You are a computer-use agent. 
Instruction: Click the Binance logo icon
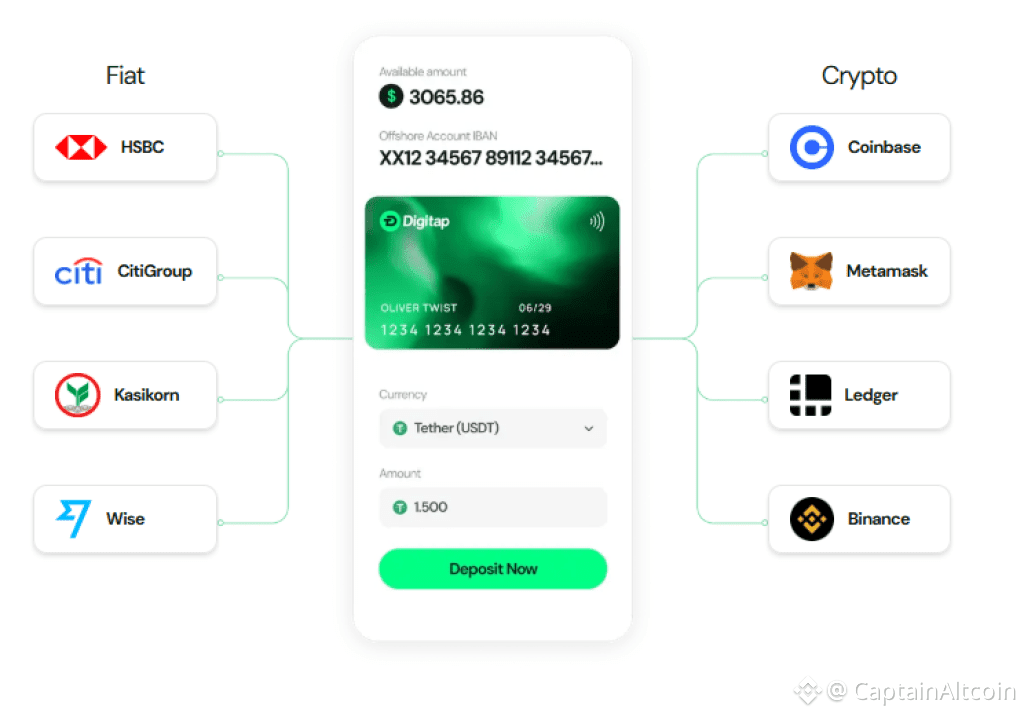click(812, 519)
